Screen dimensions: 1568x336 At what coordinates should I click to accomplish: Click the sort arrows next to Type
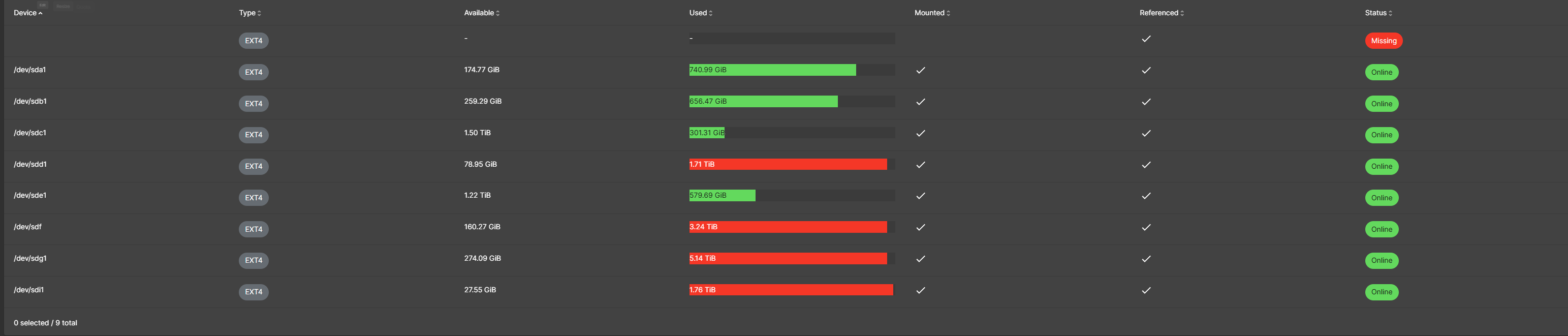259,13
